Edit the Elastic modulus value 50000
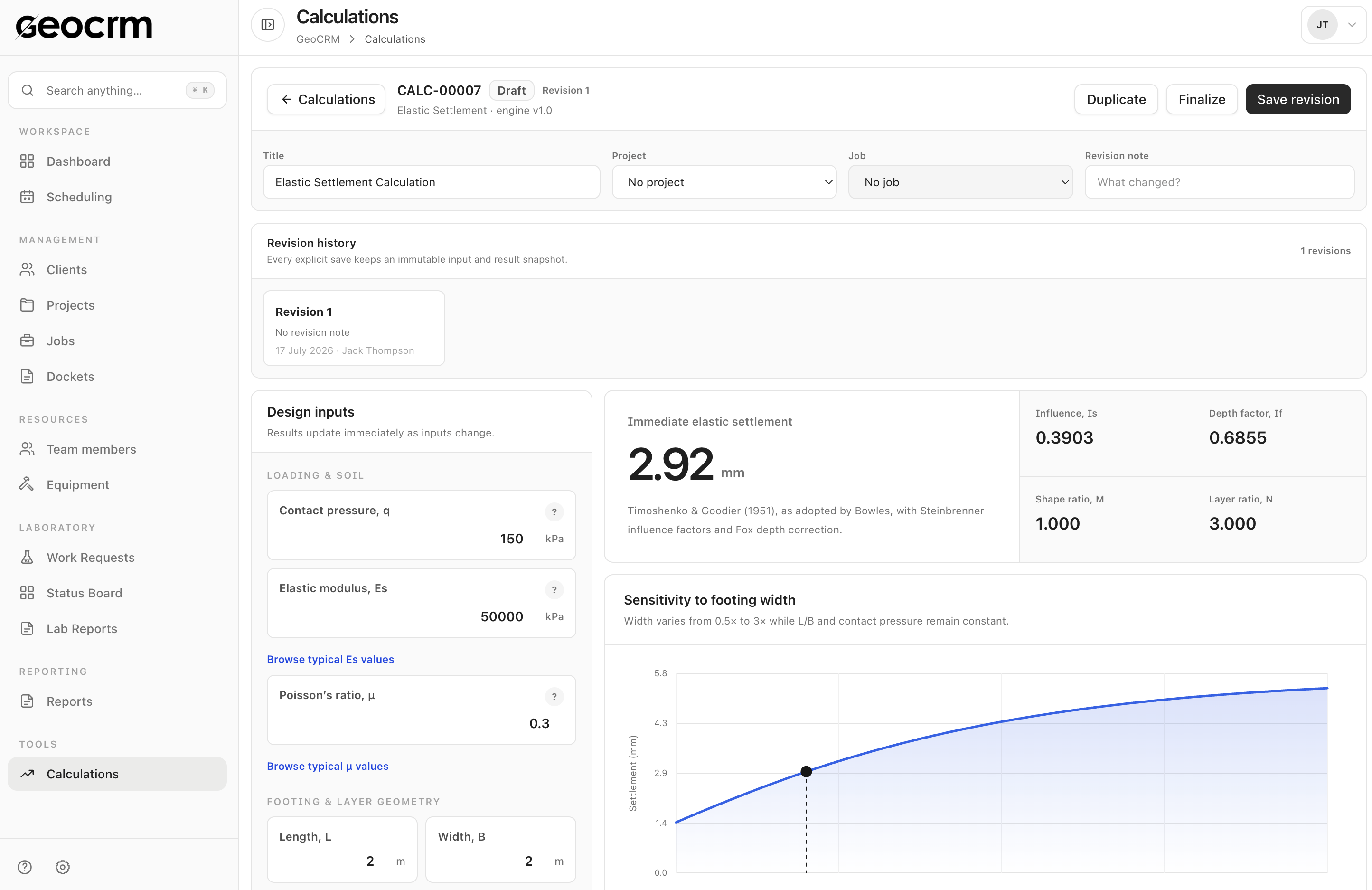The height and width of the screenshot is (890, 1372). (x=501, y=616)
